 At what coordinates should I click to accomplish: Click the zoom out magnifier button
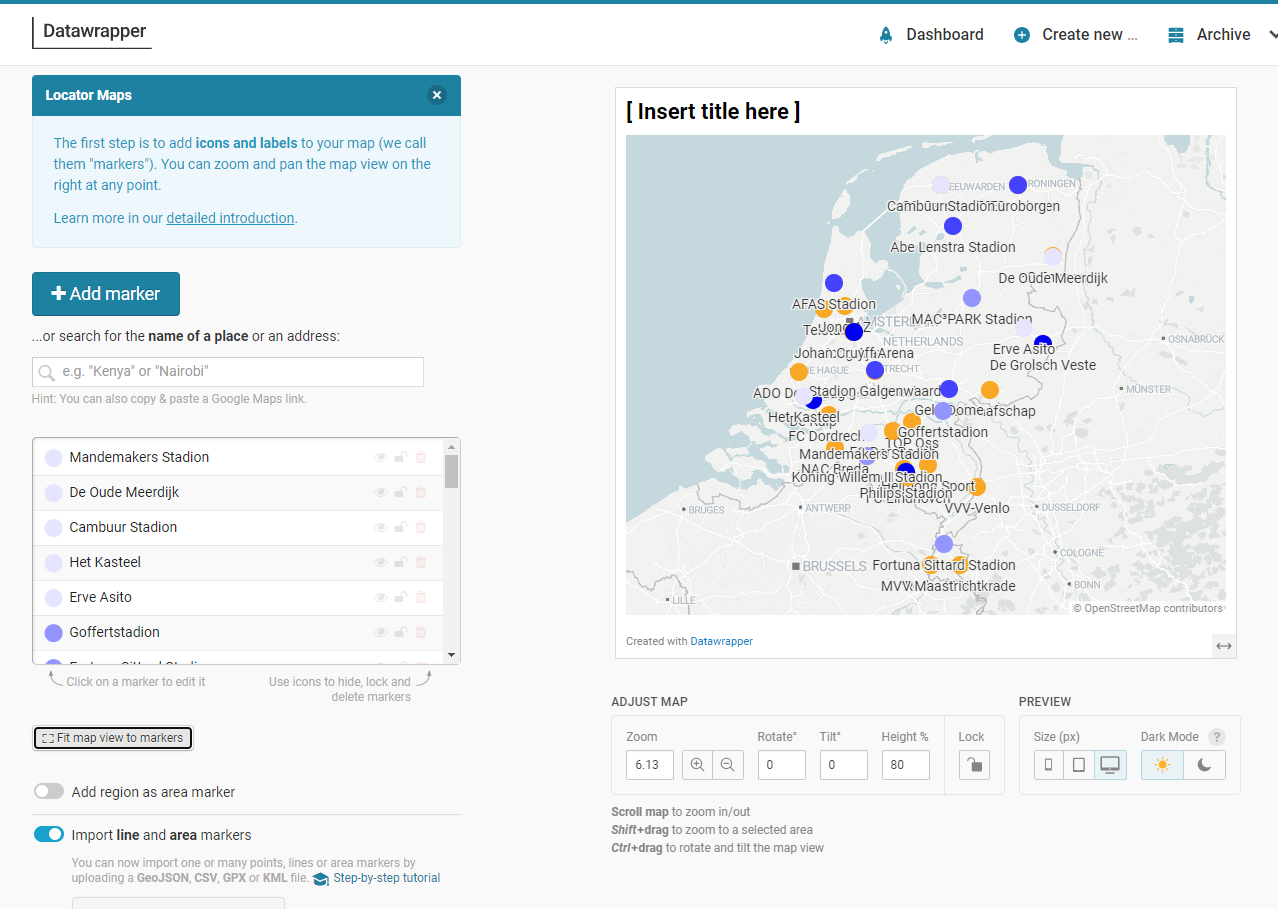point(727,765)
